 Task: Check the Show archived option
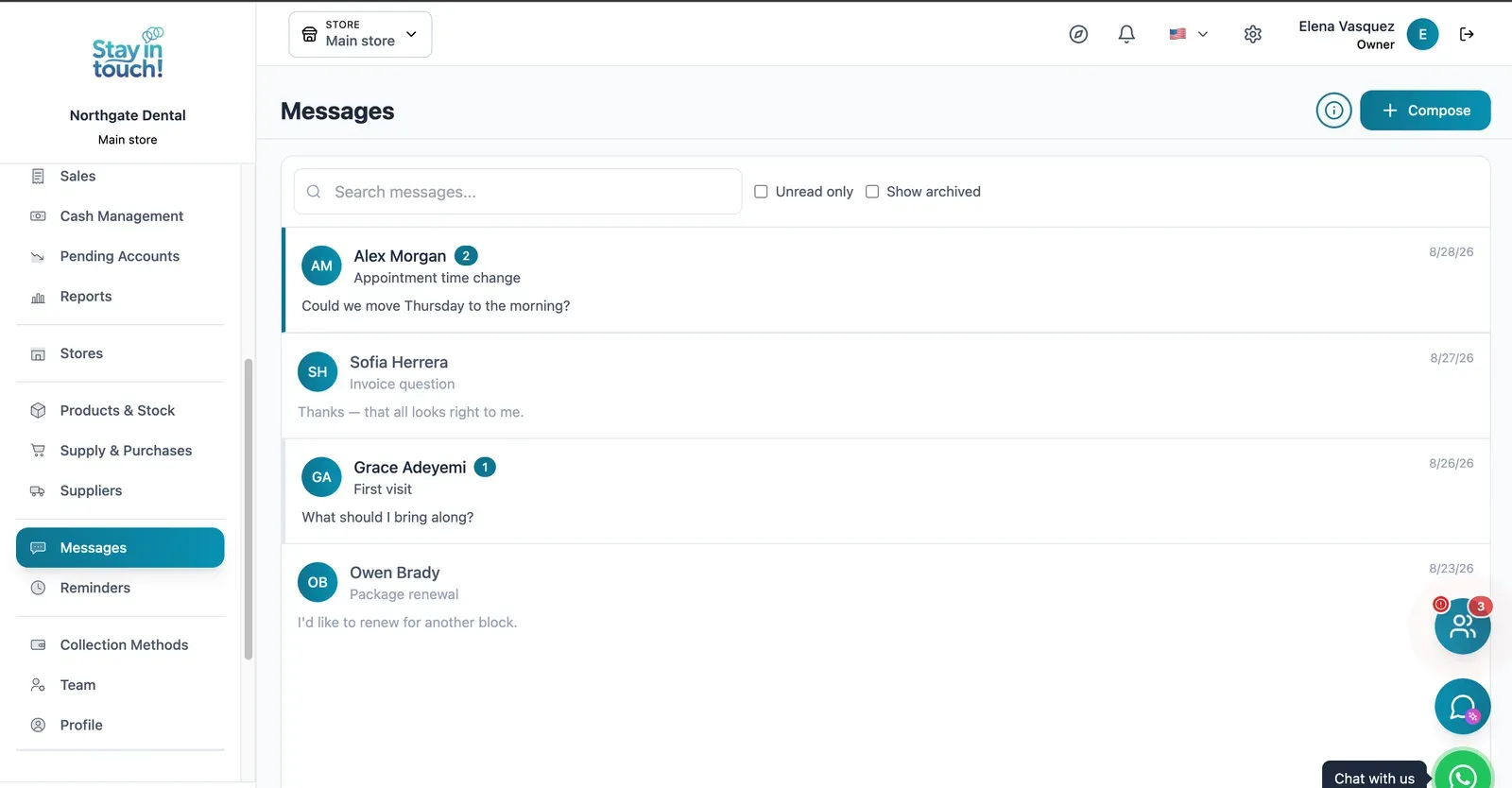(x=872, y=192)
